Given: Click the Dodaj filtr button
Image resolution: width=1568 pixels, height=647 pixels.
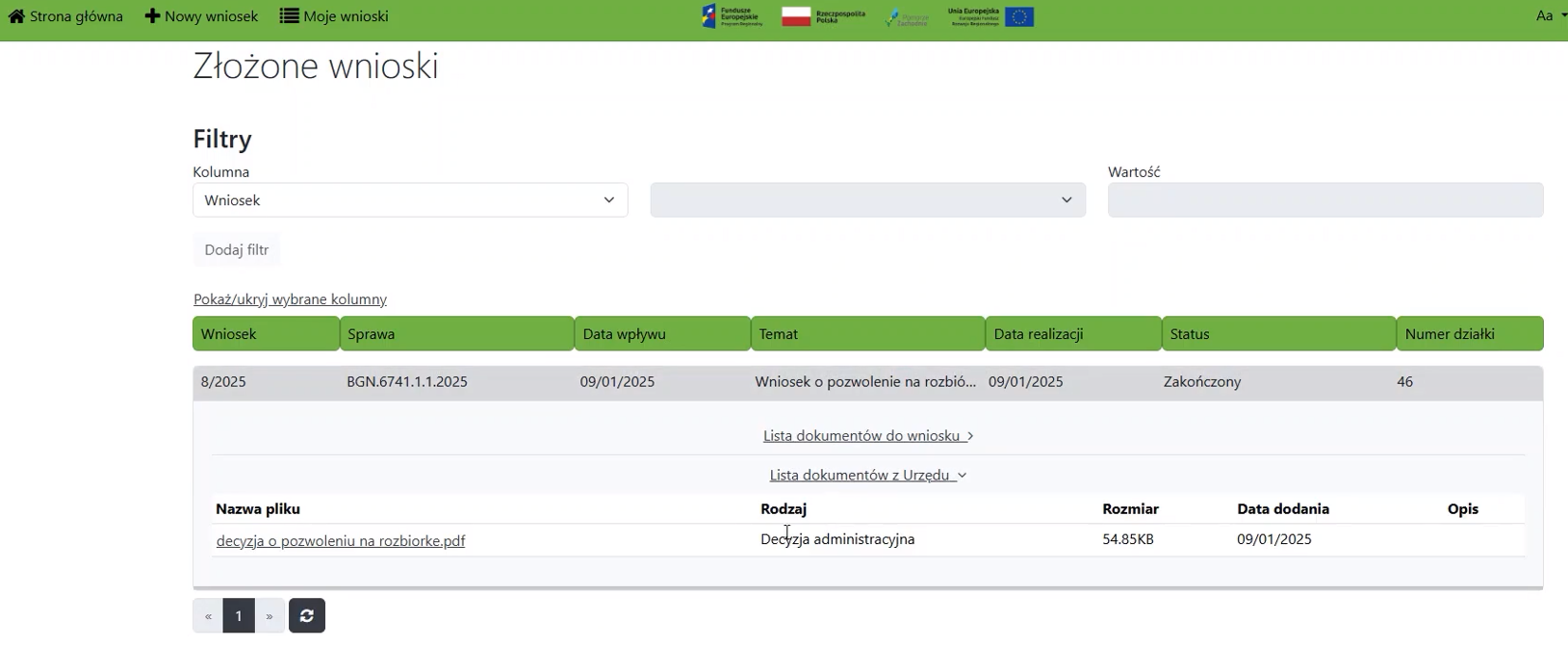Looking at the screenshot, I should point(237,250).
